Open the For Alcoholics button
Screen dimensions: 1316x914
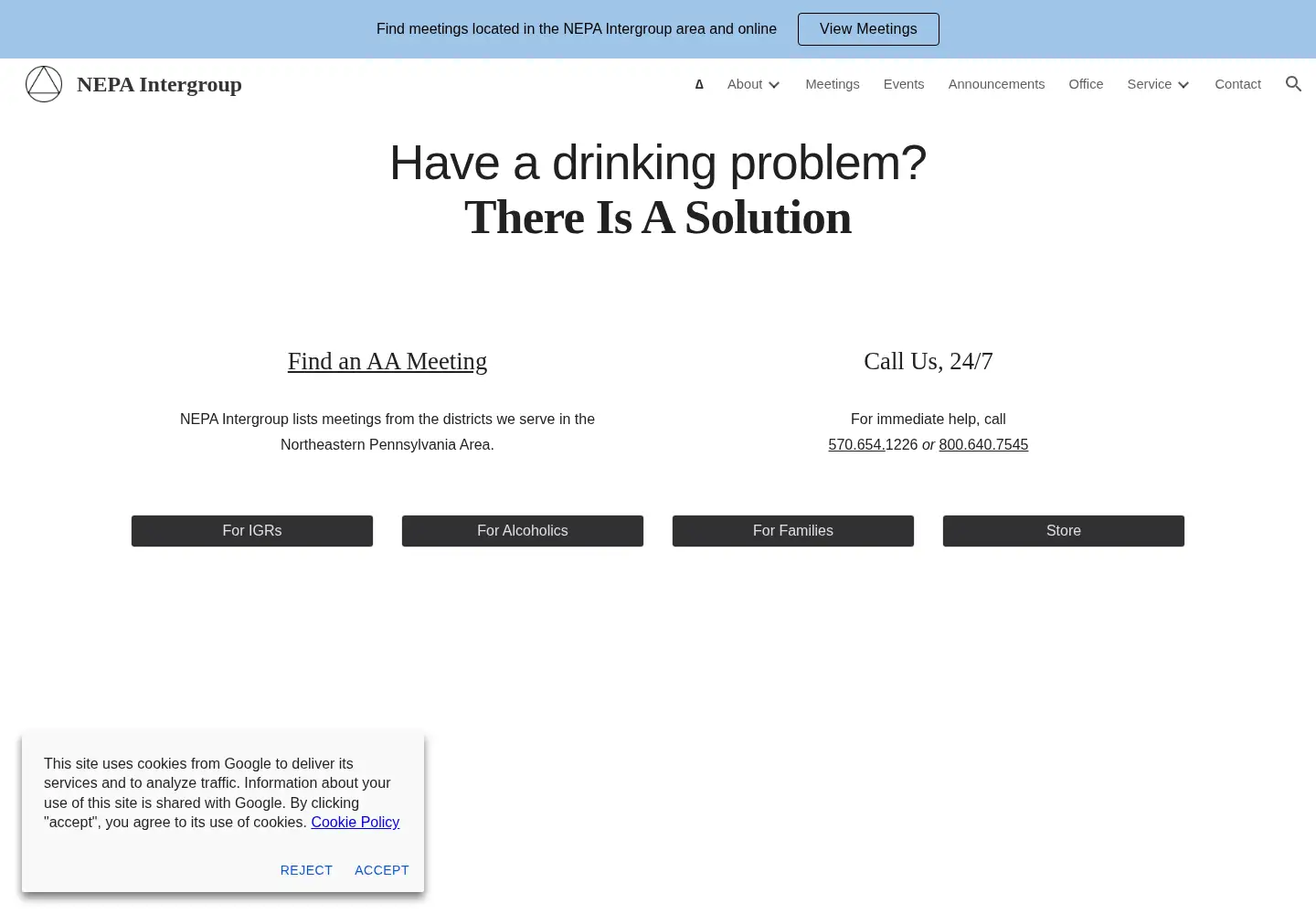(x=523, y=531)
